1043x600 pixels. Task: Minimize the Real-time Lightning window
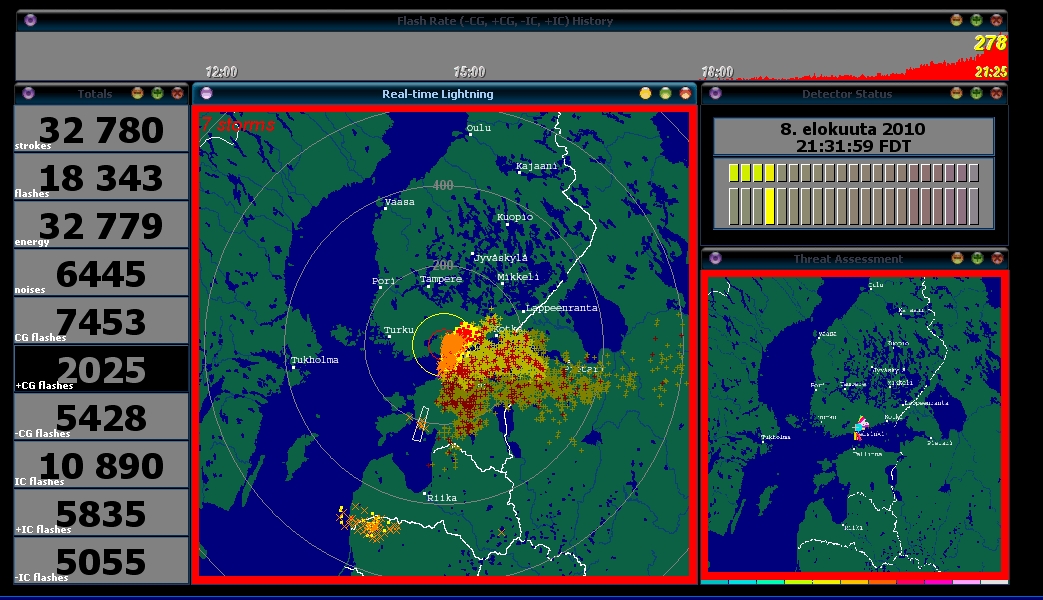pyautogui.click(x=645, y=93)
